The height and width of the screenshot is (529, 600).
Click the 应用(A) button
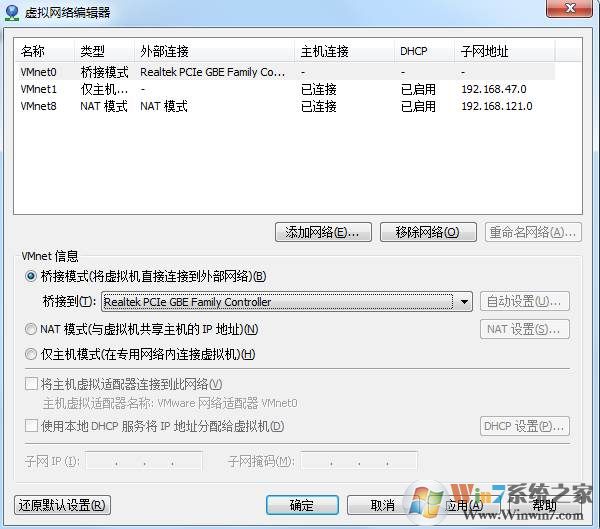[x=464, y=505]
